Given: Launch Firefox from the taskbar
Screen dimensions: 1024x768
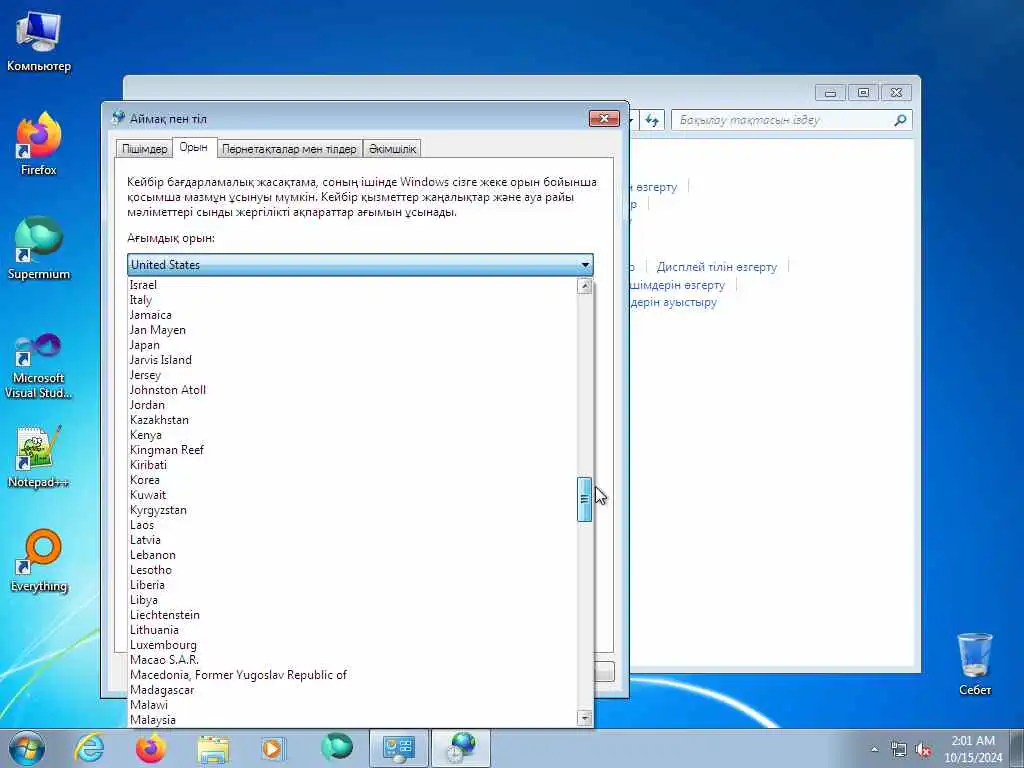Looking at the screenshot, I should [x=151, y=748].
